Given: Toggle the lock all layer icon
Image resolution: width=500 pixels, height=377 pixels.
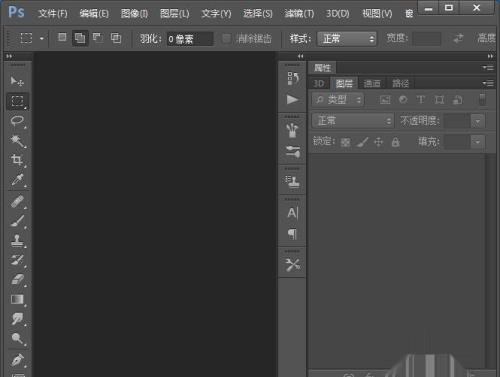Looking at the screenshot, I should coord(395,142).
